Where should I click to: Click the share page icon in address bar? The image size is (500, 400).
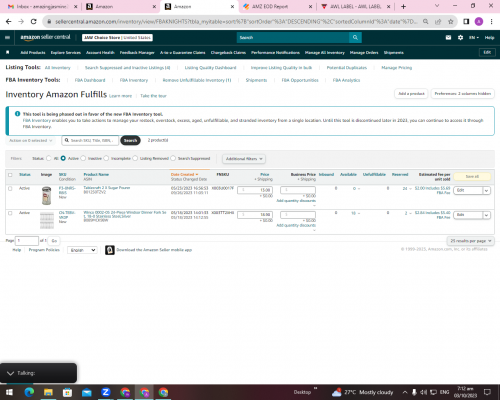(438, 21)
